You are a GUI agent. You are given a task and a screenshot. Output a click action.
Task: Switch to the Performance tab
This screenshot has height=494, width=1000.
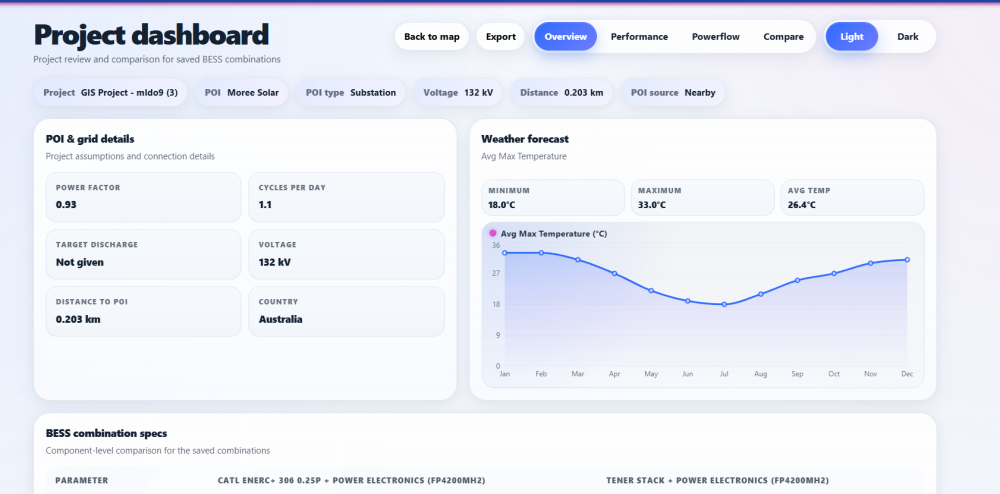tap(639, 36)
